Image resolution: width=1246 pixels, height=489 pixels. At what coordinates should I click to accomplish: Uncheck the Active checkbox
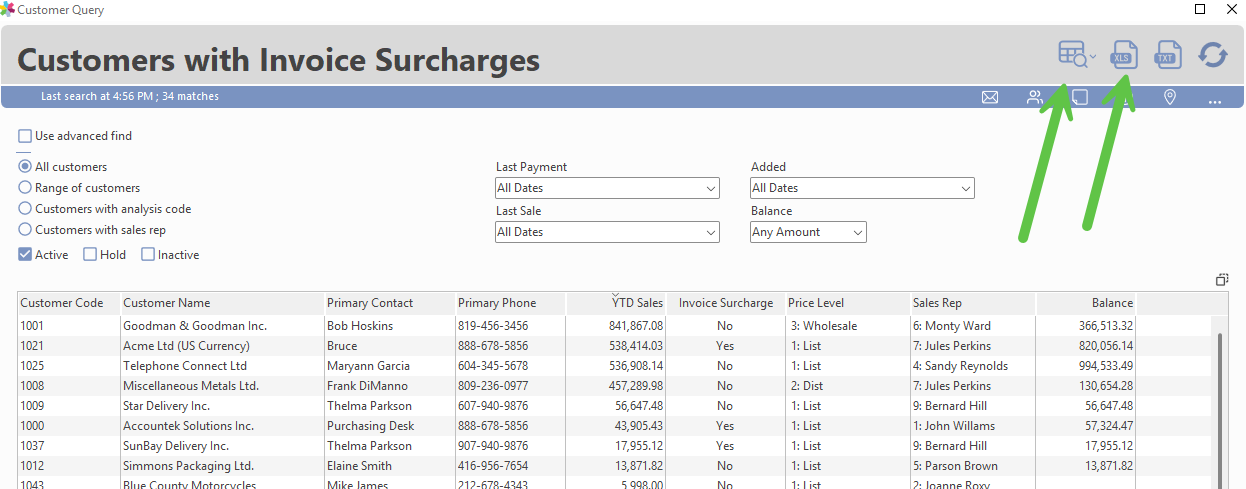click(x=25, y=255)
